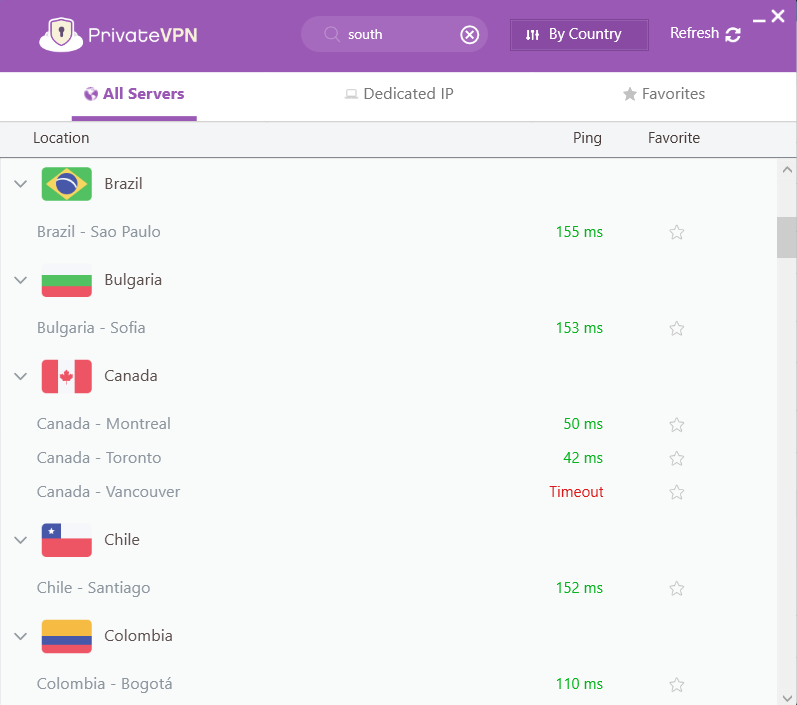This screenshot has width=797, height=705.
Task: Switch to the All Servers tab
Action: [134, 95]
